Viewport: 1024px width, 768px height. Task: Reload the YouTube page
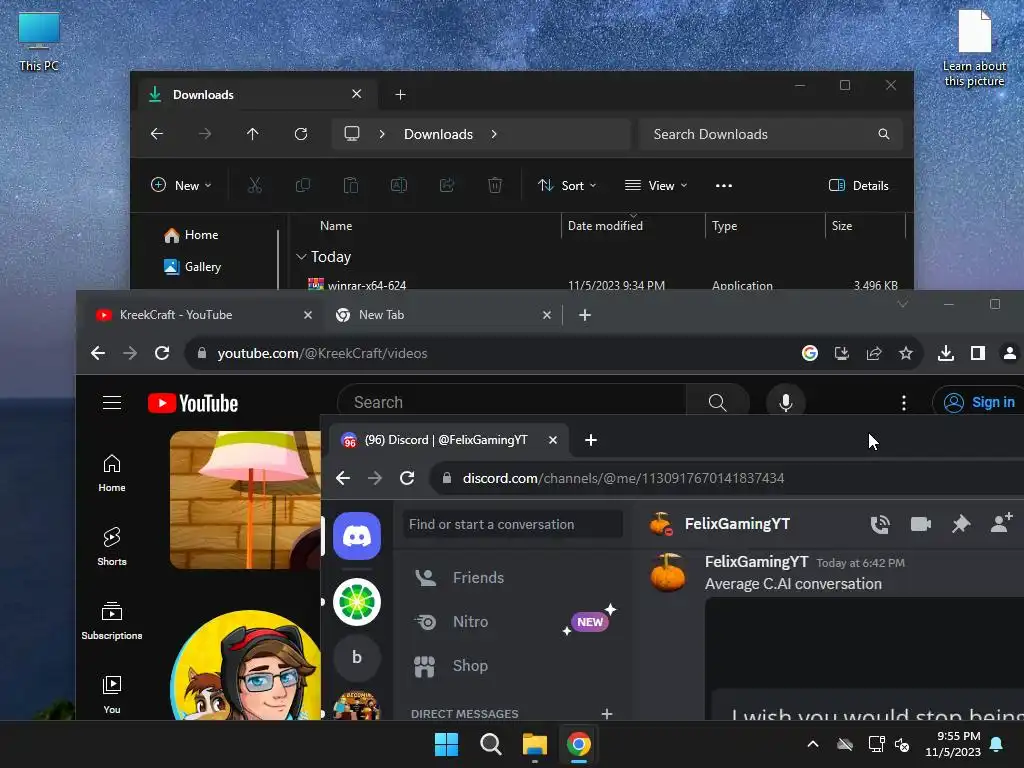coord(162,353)
